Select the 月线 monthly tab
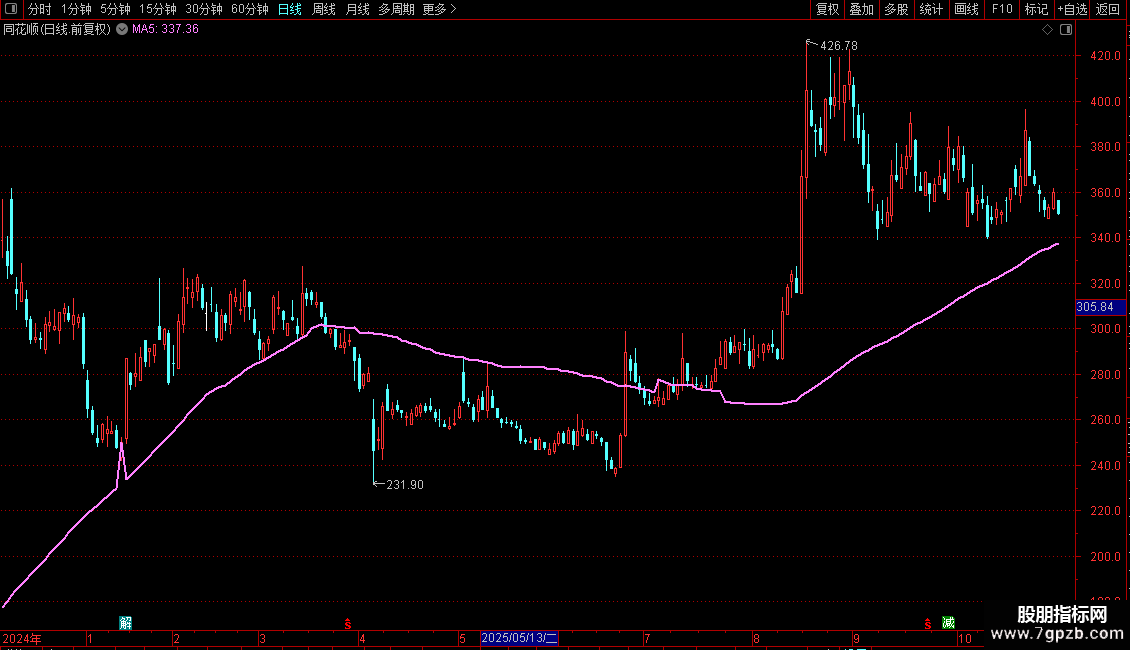 point(357,9)
